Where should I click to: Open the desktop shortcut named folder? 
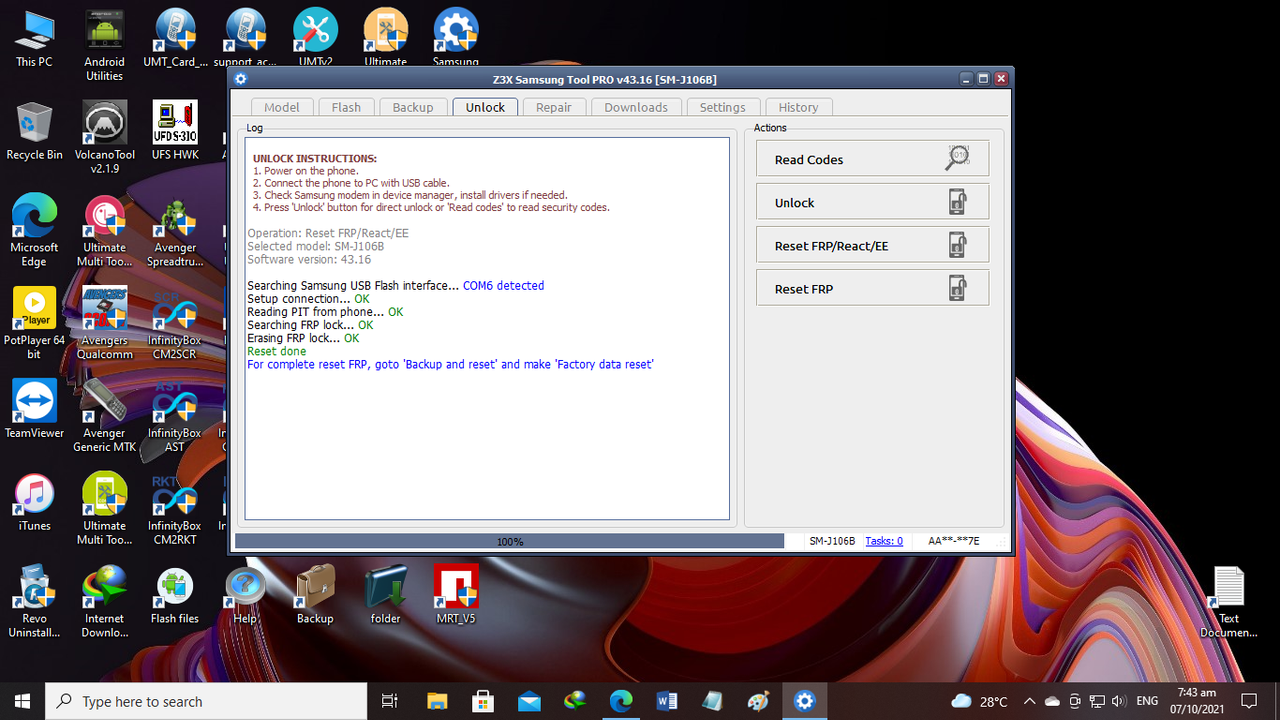tap(385, 595)
